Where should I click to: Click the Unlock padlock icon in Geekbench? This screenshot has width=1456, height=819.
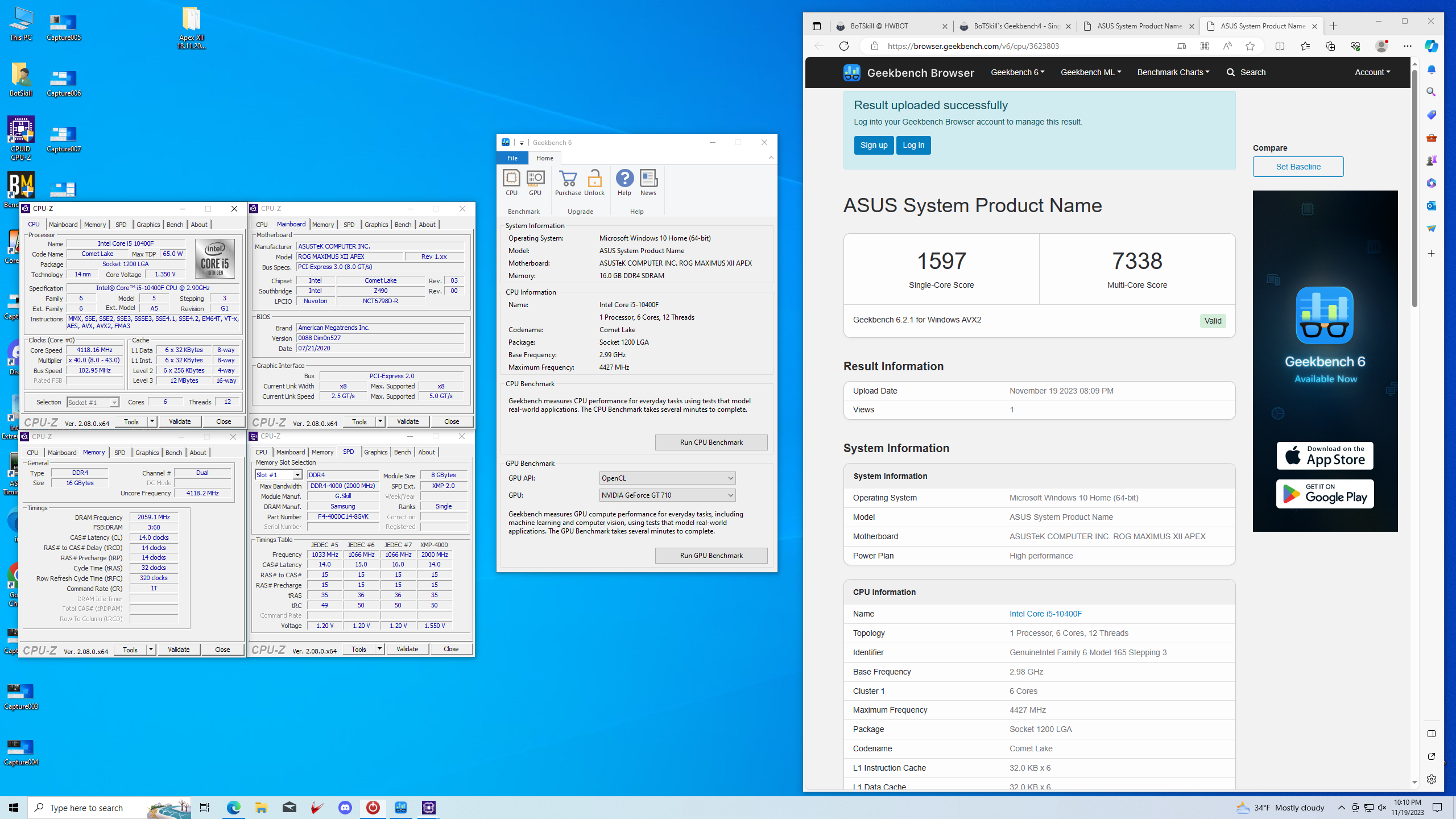[x=594, y=183]
